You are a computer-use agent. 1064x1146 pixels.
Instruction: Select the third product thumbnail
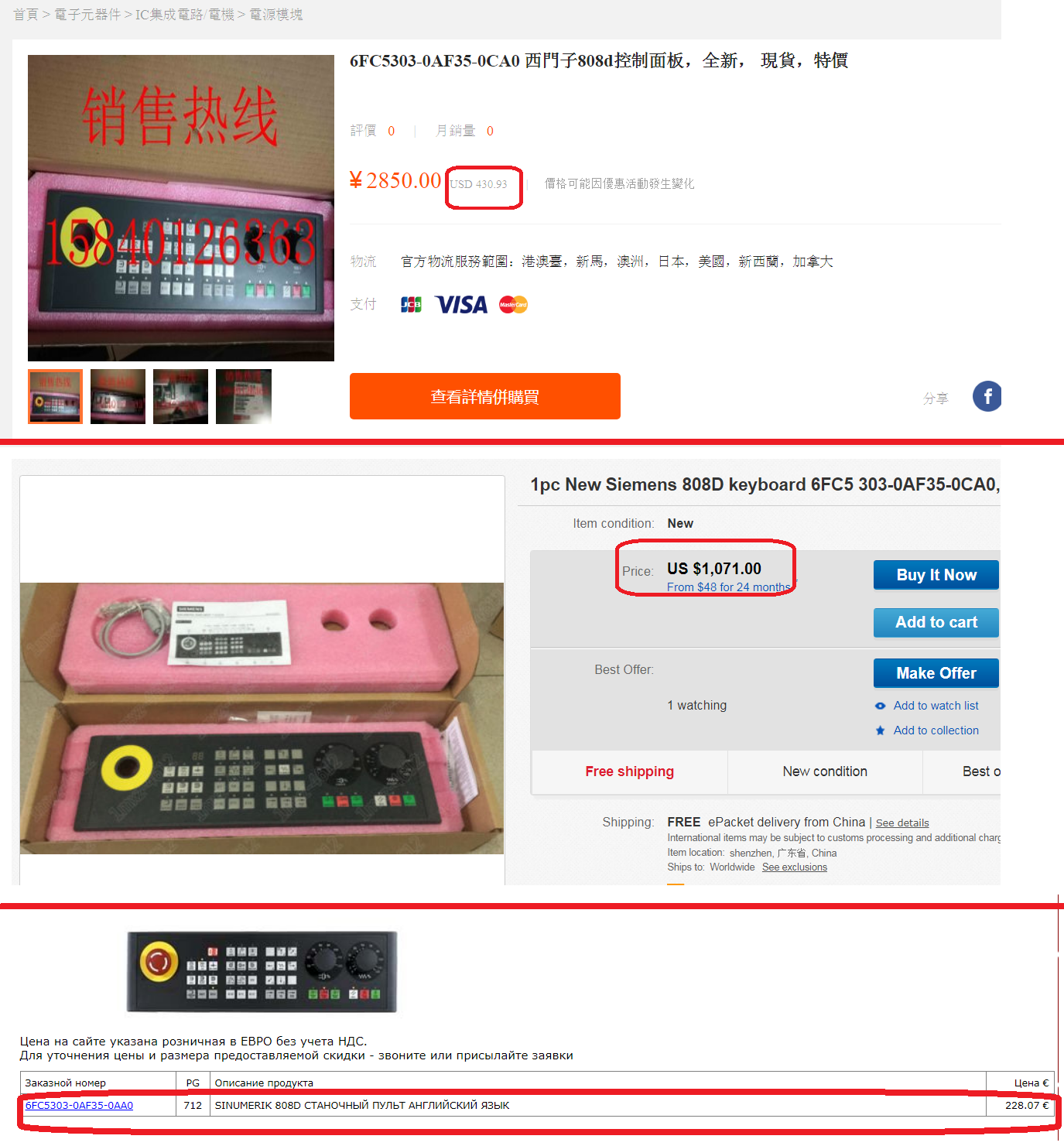[x=180, y=396]
